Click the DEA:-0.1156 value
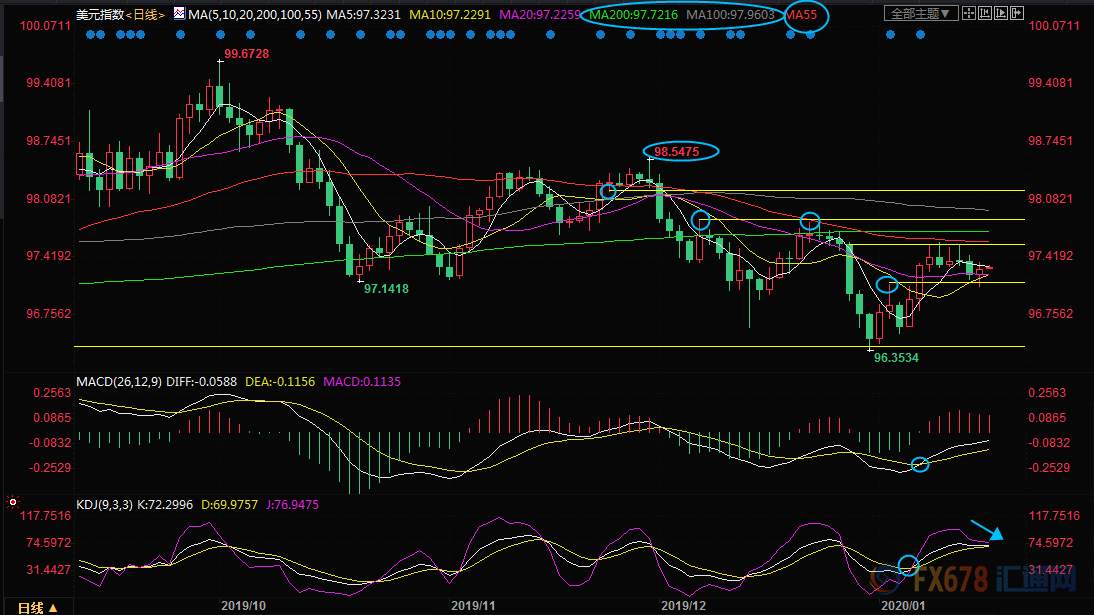The height and width of the screenshot is (615, 1094). coord(280,382)
